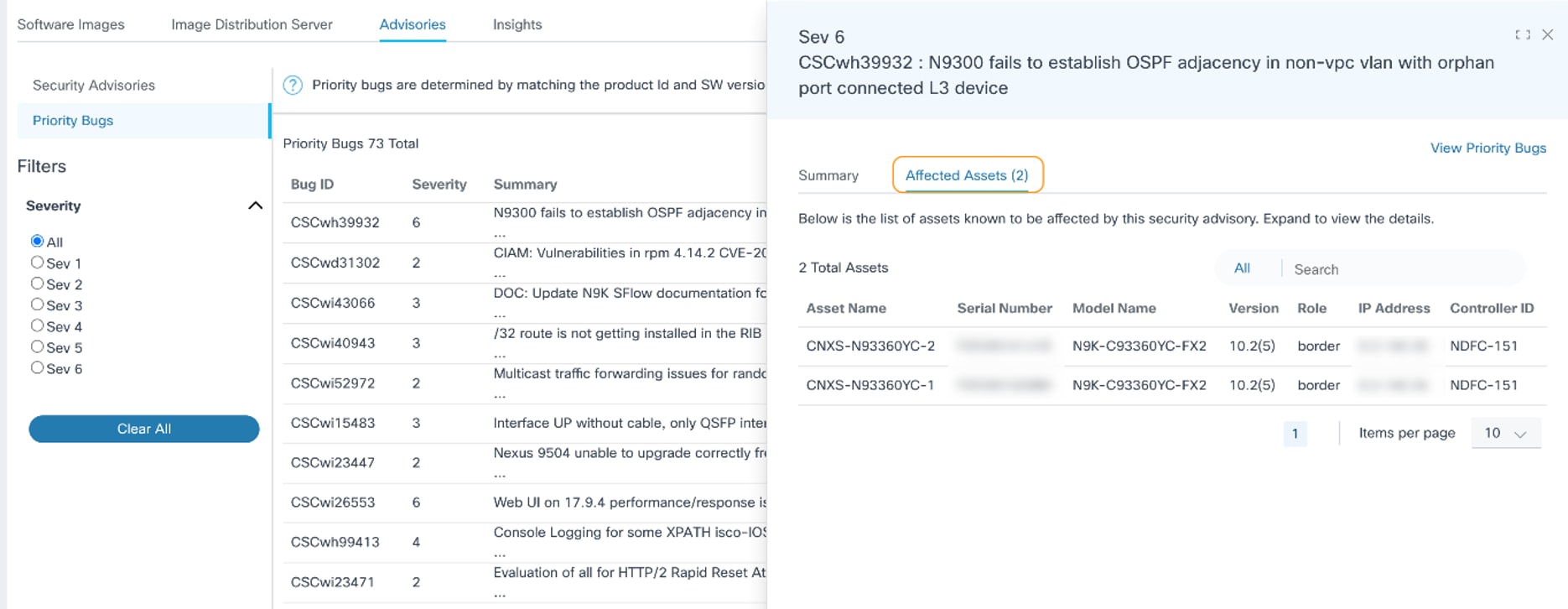Open the View Priority Bugs link
The image size is (1568, 609).
pyautogui.click(x=1488, y=148)
